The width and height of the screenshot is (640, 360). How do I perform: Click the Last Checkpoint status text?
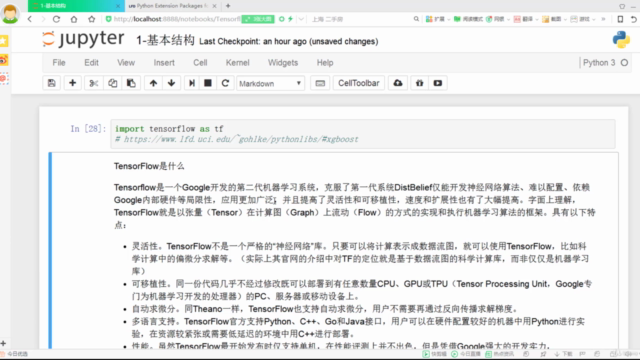(289, 42)
